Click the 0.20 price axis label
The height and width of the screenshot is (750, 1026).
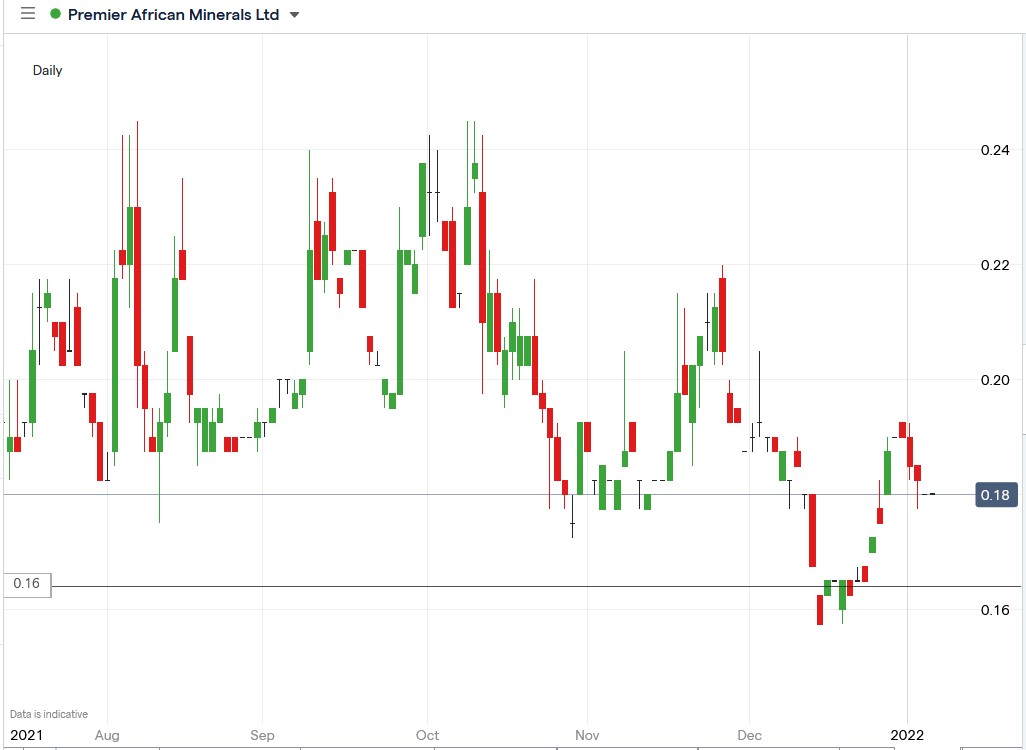pyautogui.click(x=994, y=380)
